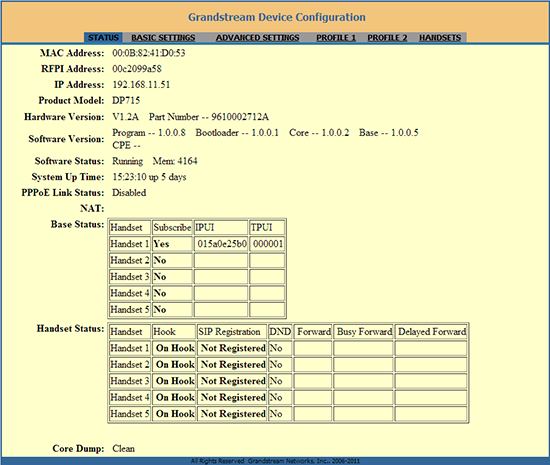Click the Grandstream Device Configuration title

click(x=277, y=17)
